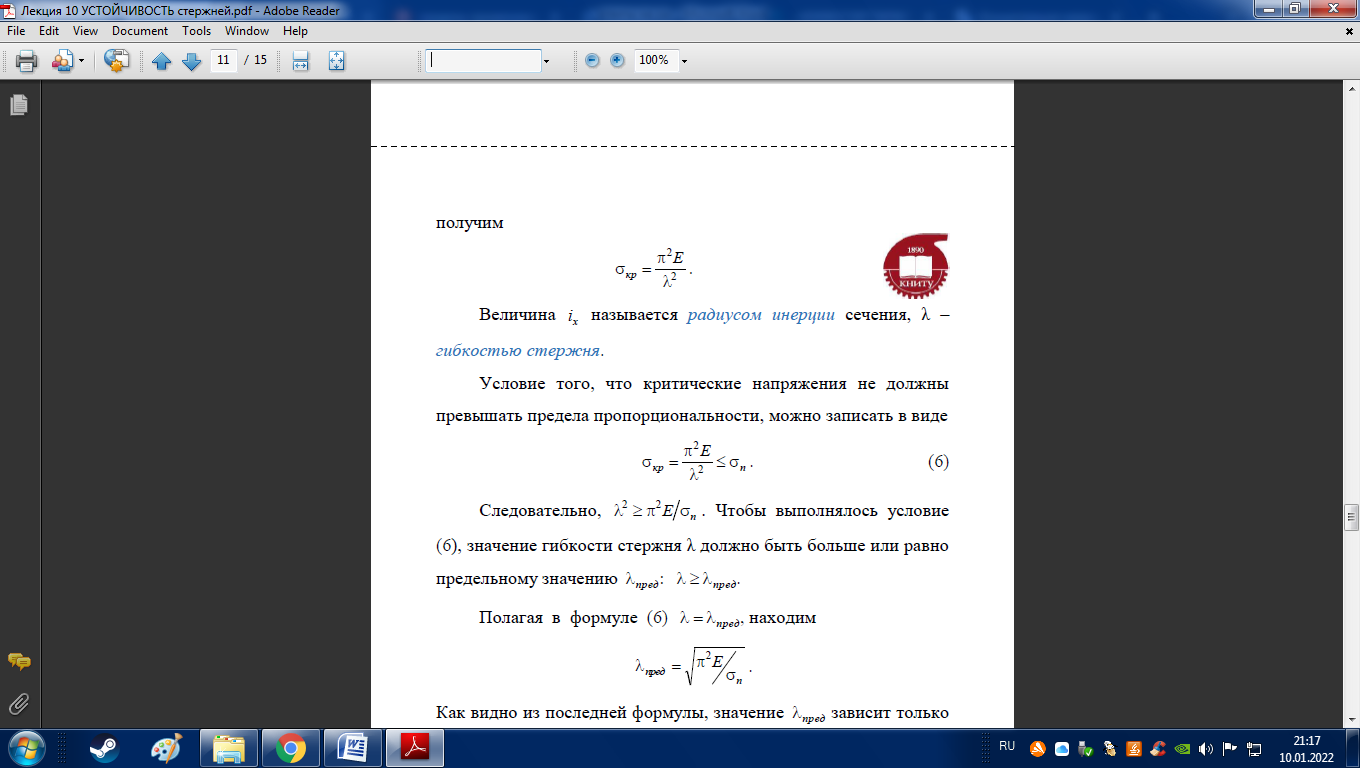Open Steam from the taskbar
1360x768 pixels.
coord(102,748)
